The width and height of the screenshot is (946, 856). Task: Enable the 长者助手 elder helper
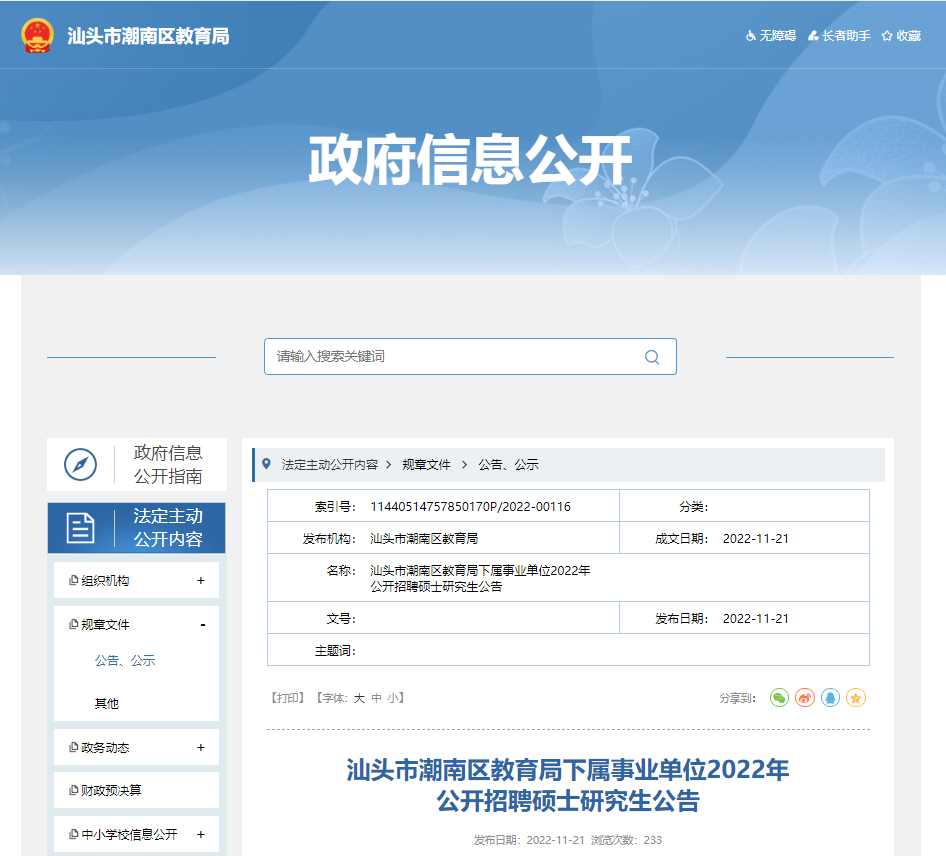(839, 36)
